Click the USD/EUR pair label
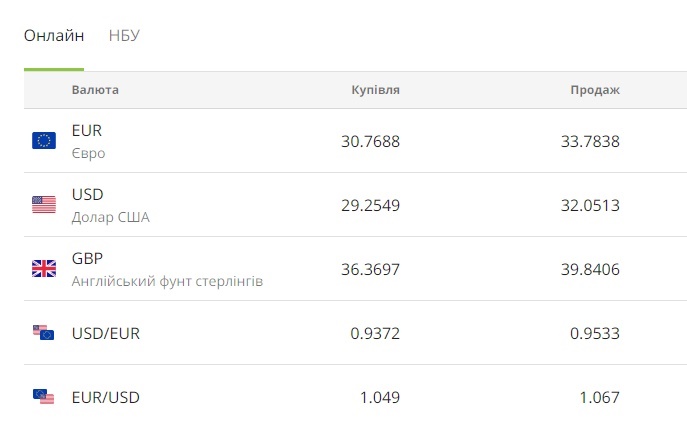The image size is (687, 421). 106,333
